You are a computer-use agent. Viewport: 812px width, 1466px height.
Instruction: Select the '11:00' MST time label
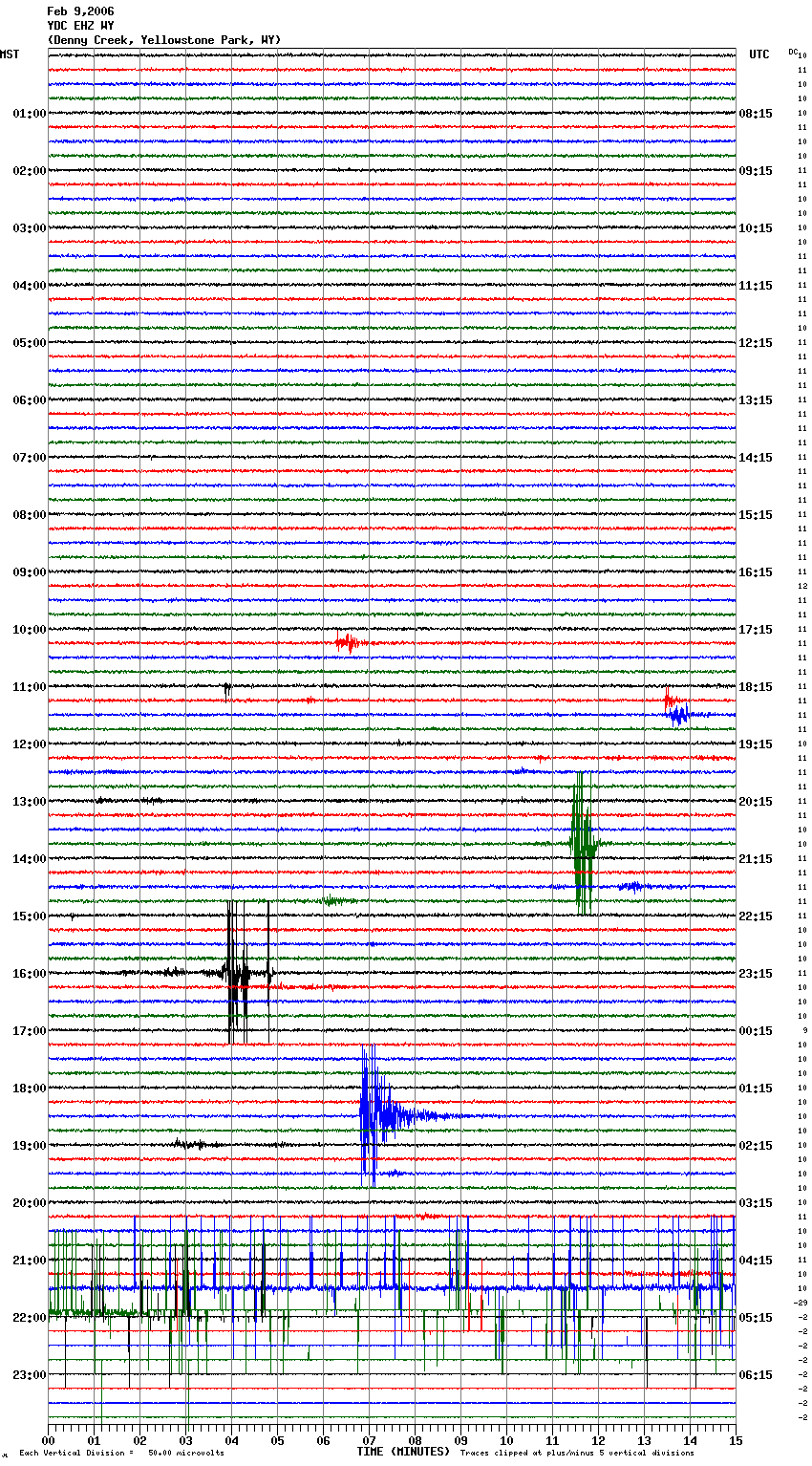click(30, 687)
